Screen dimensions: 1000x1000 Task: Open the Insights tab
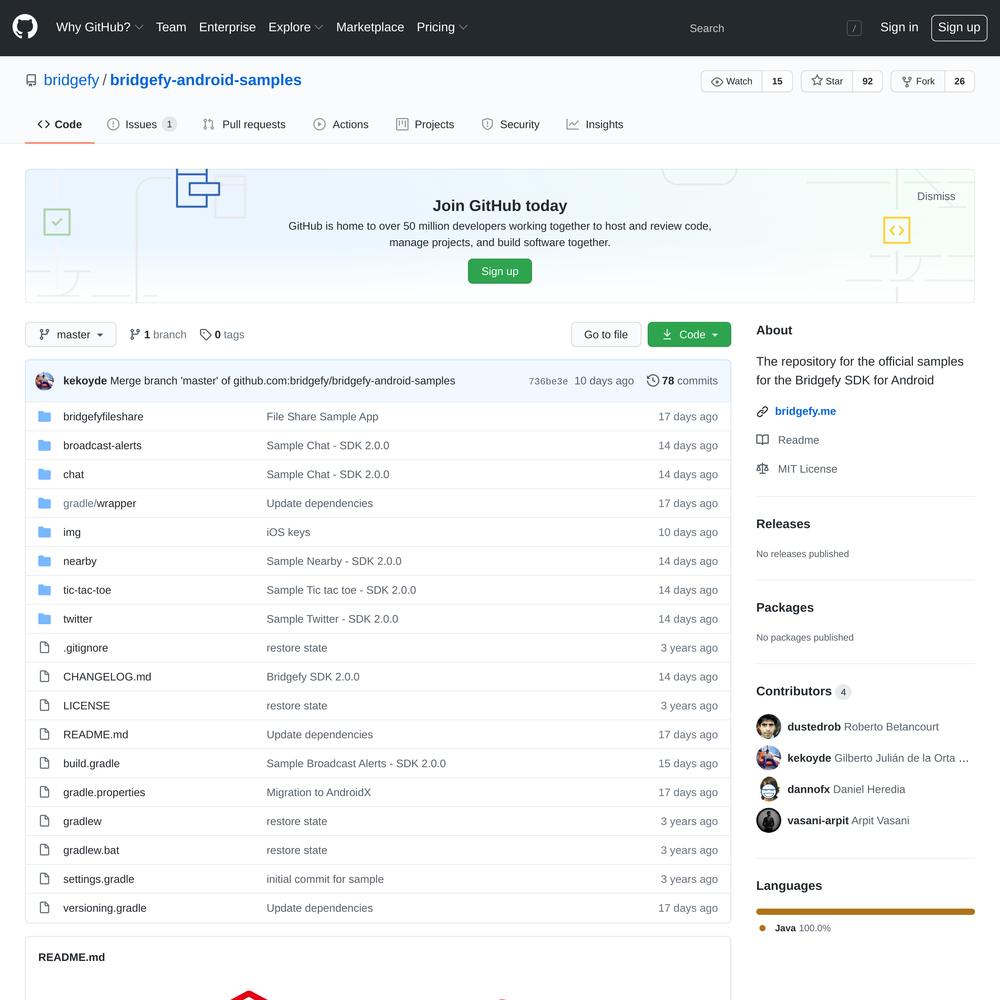[594, 124]
